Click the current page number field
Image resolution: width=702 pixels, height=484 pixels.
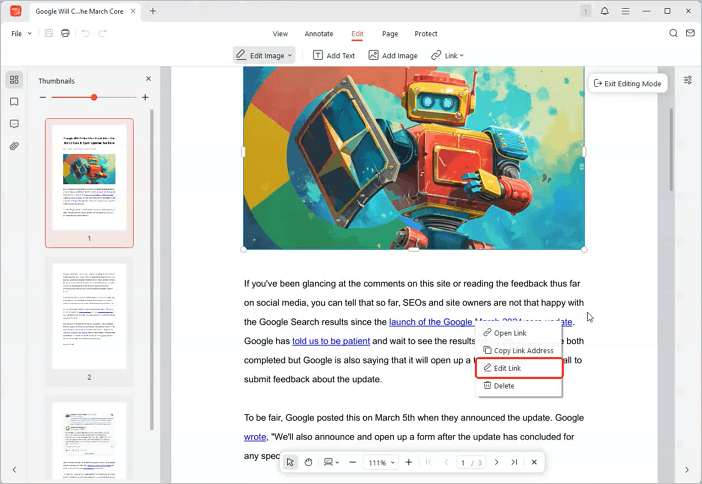coord(463,463)
